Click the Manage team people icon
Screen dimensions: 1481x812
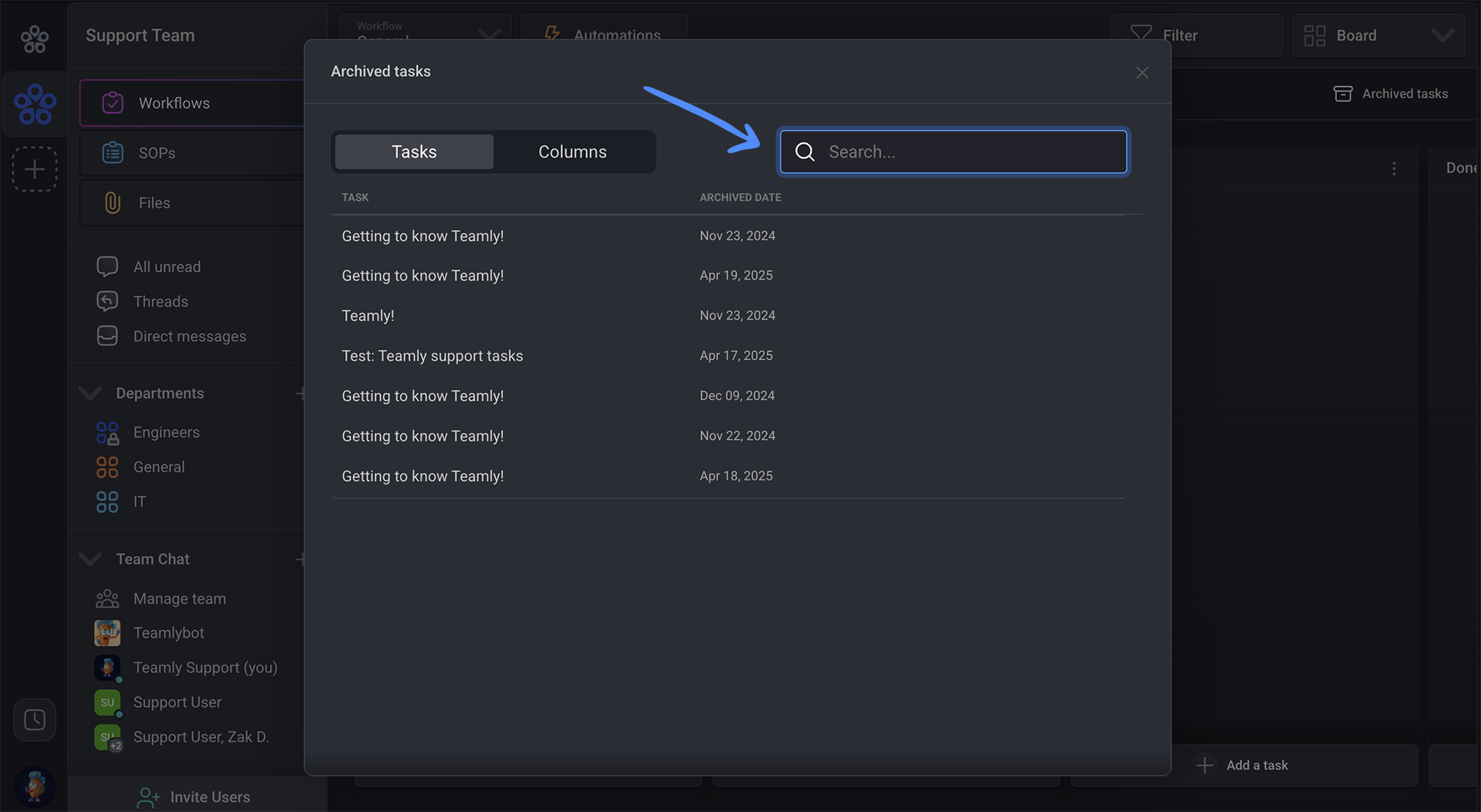tap(107, 598)
